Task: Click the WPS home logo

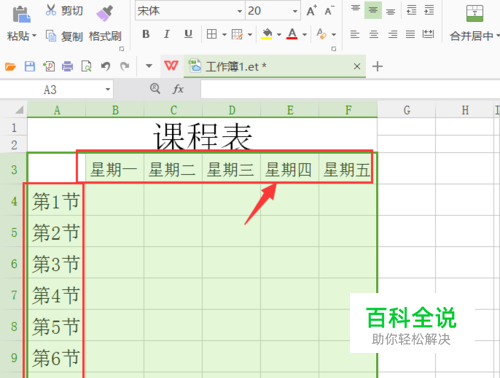Action: [171, 66]
